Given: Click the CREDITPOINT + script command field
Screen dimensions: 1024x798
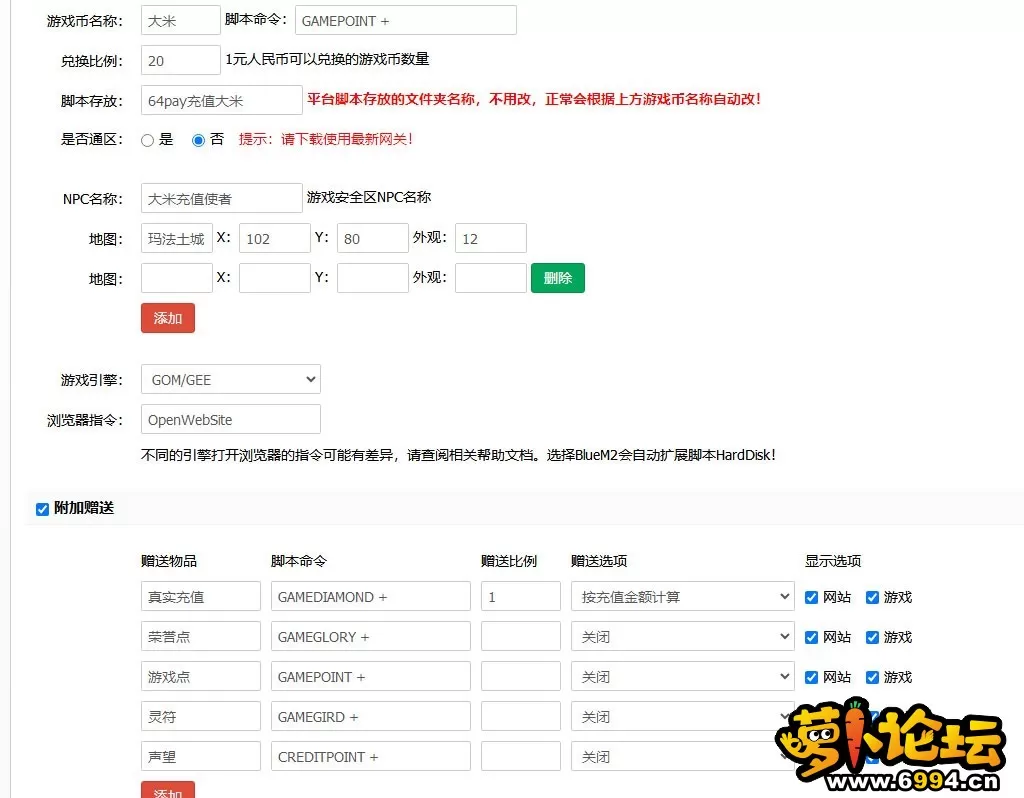Looking at the screenshot, I should click(x=371, y=756).
